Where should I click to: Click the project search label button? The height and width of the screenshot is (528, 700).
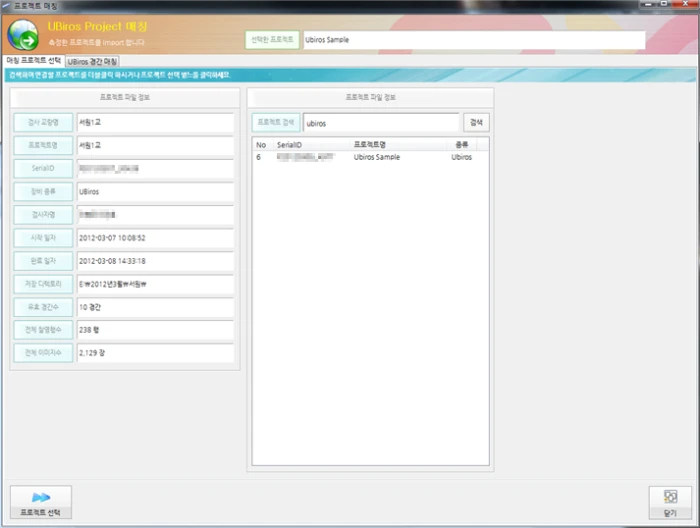[276, 122]
